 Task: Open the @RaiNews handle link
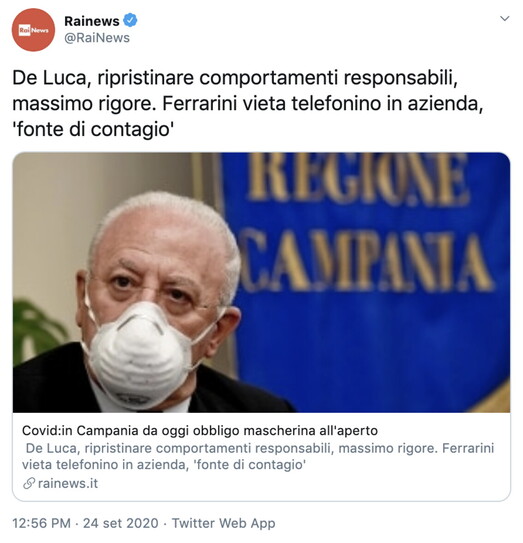point(97,38)
